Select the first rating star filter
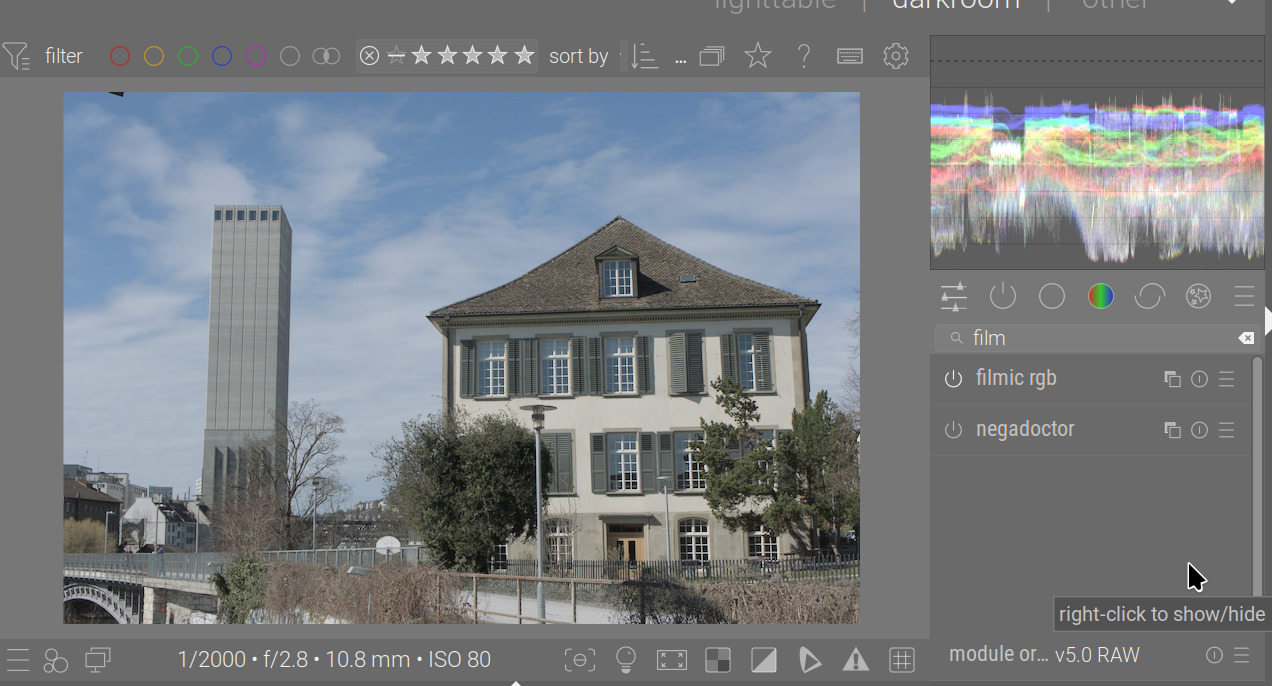 point(422,56)
